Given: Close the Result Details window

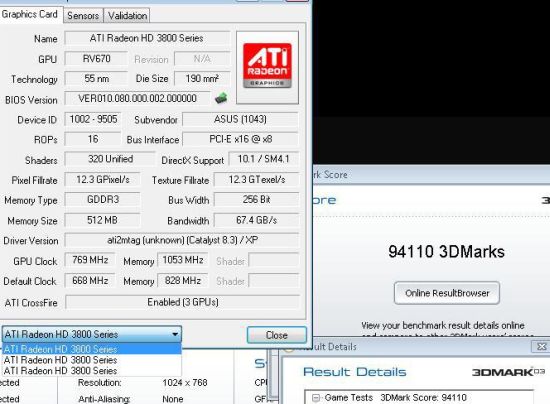Looking at the screenshot, I should (541, 346).
